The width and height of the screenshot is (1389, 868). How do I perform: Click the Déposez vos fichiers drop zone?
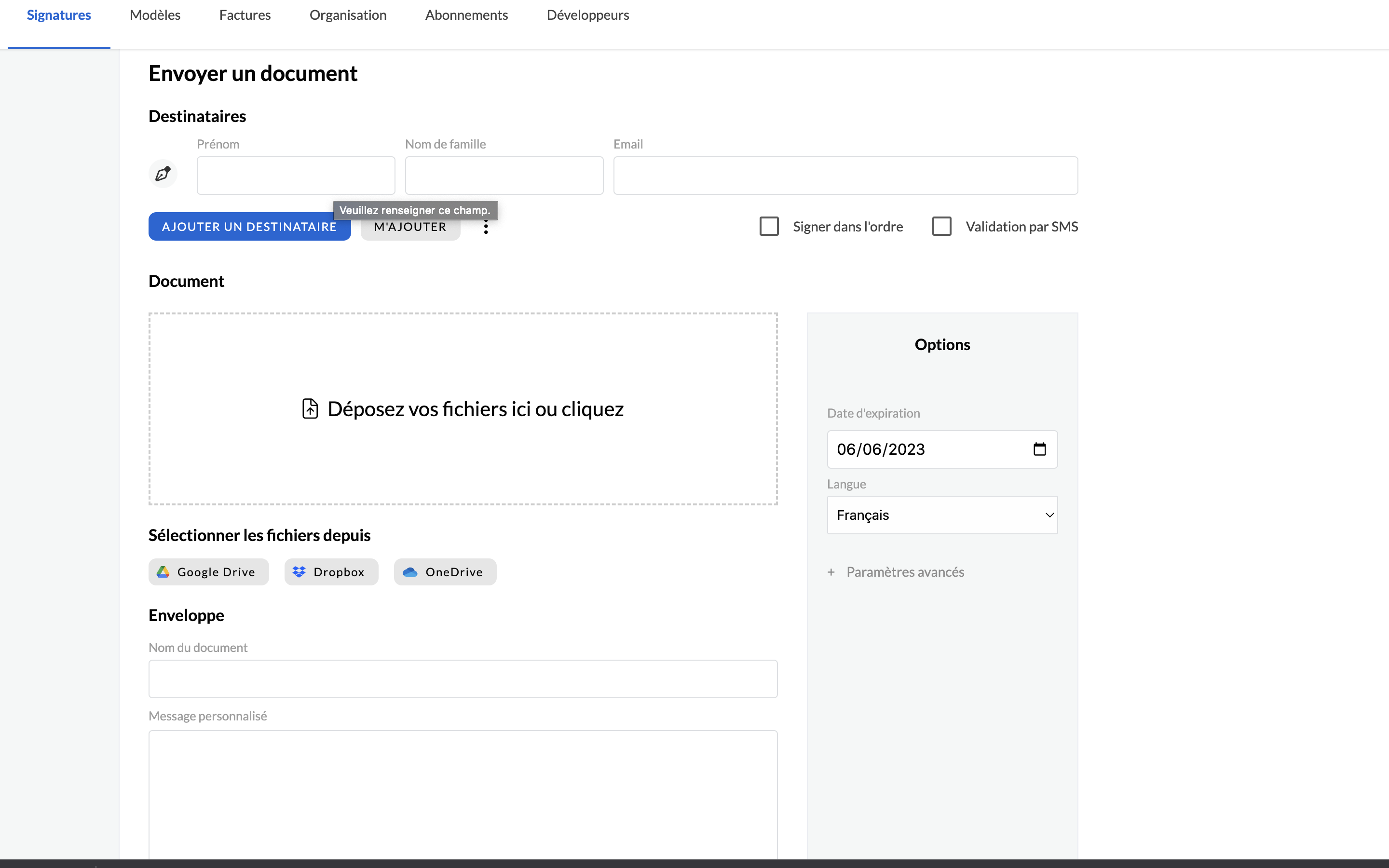pos(463,409)
